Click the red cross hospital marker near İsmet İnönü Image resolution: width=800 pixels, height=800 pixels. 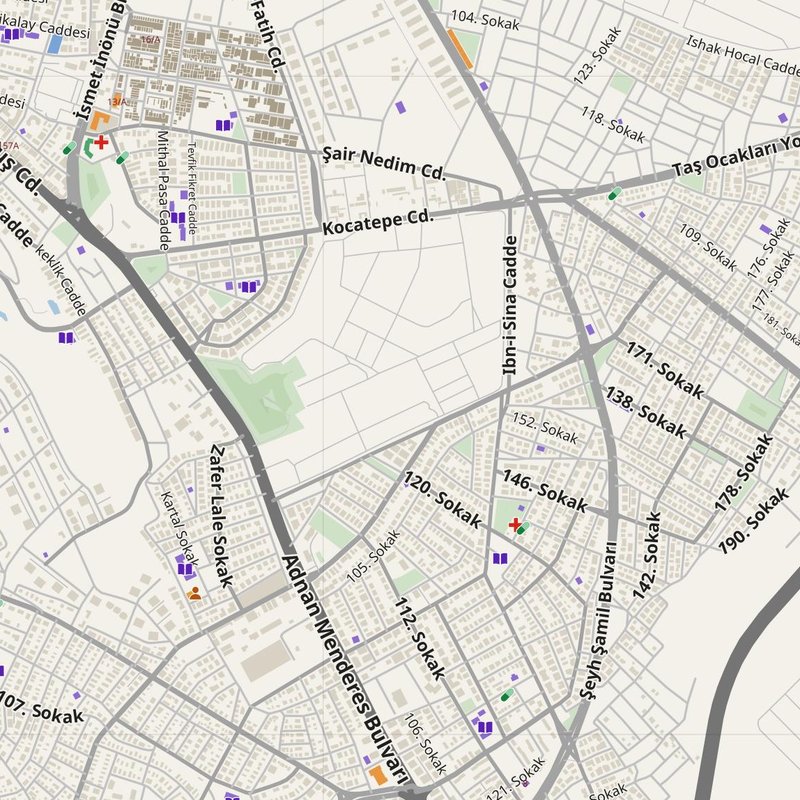click(x=101, y=141)
